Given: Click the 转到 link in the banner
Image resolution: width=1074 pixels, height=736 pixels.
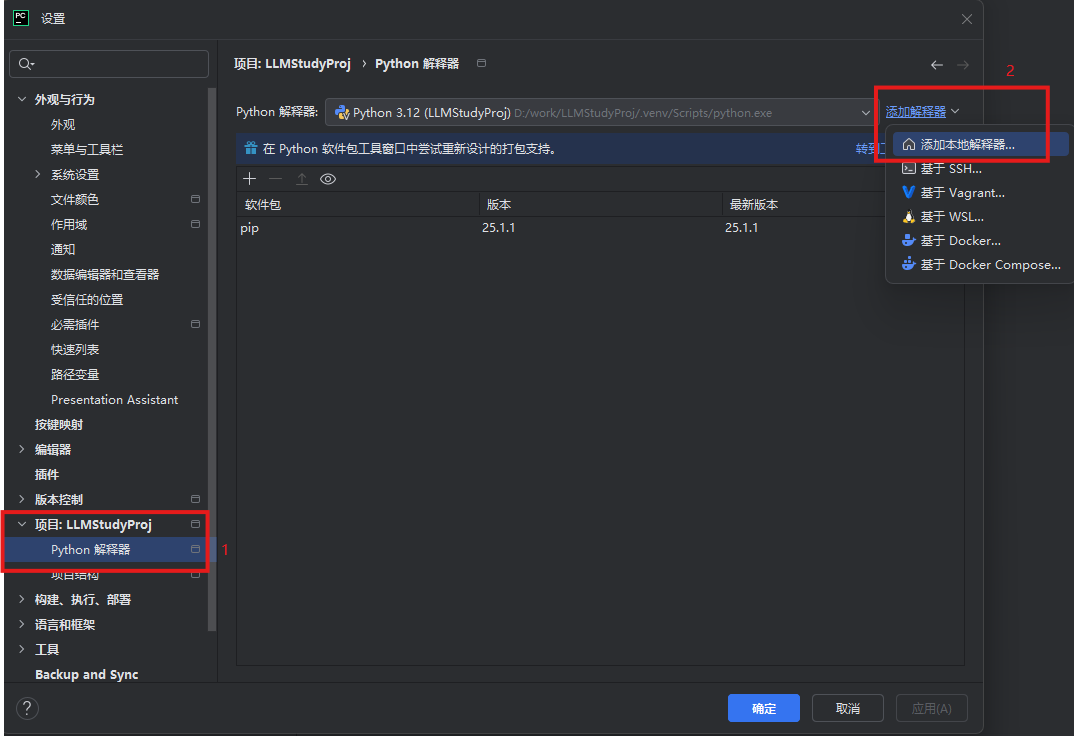Looking at the screenshot, I should [x=870, y=149].
